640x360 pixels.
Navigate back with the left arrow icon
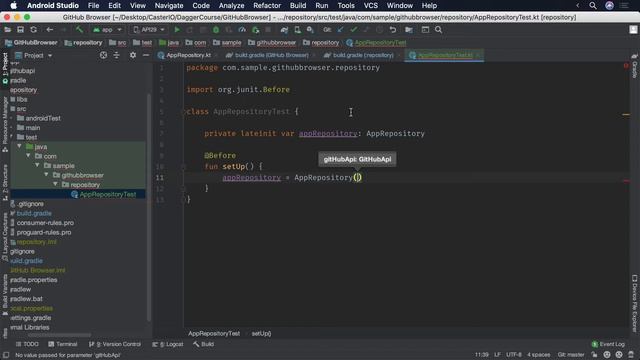click(x=49, y=30)
